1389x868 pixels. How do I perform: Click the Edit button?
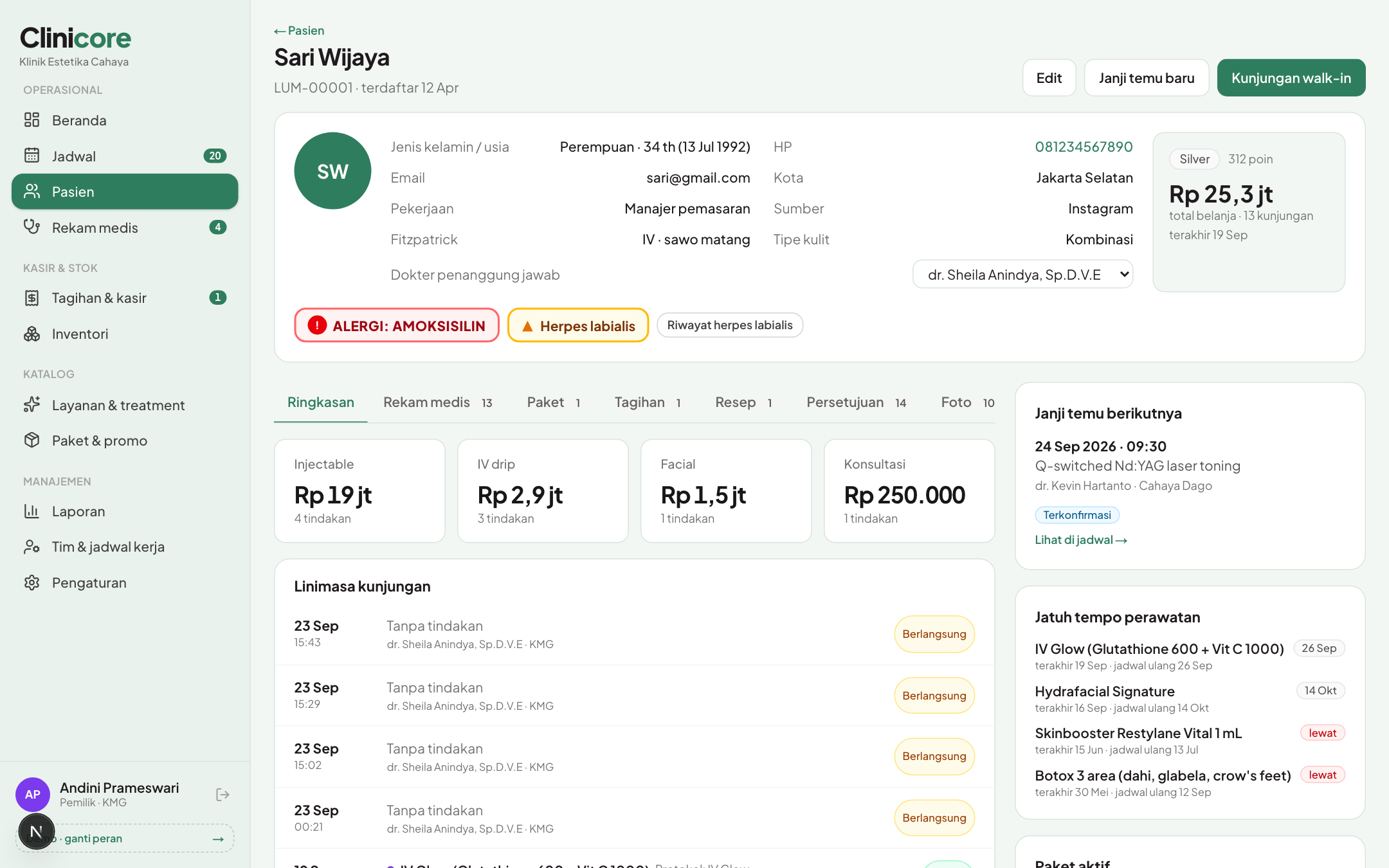point(1049,78)
